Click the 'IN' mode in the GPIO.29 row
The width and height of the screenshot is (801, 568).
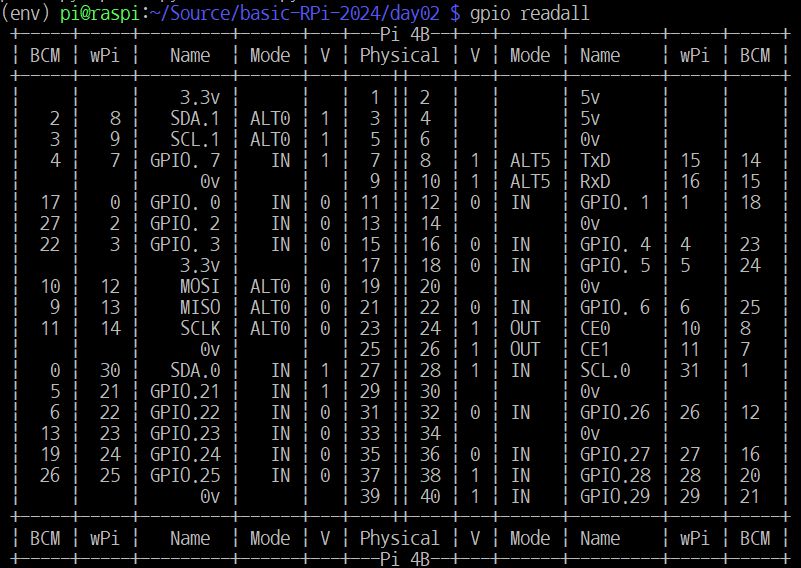(521, 496)
